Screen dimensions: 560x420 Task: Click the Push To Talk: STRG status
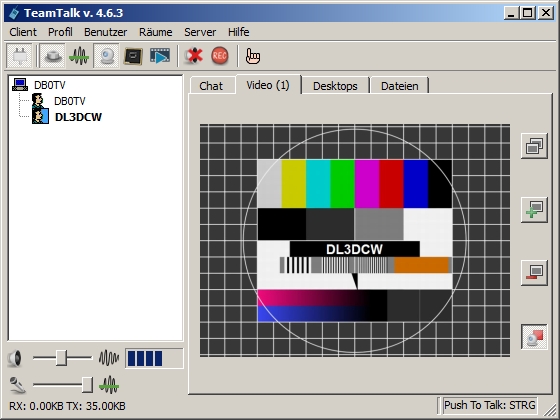tap(489, 405)
